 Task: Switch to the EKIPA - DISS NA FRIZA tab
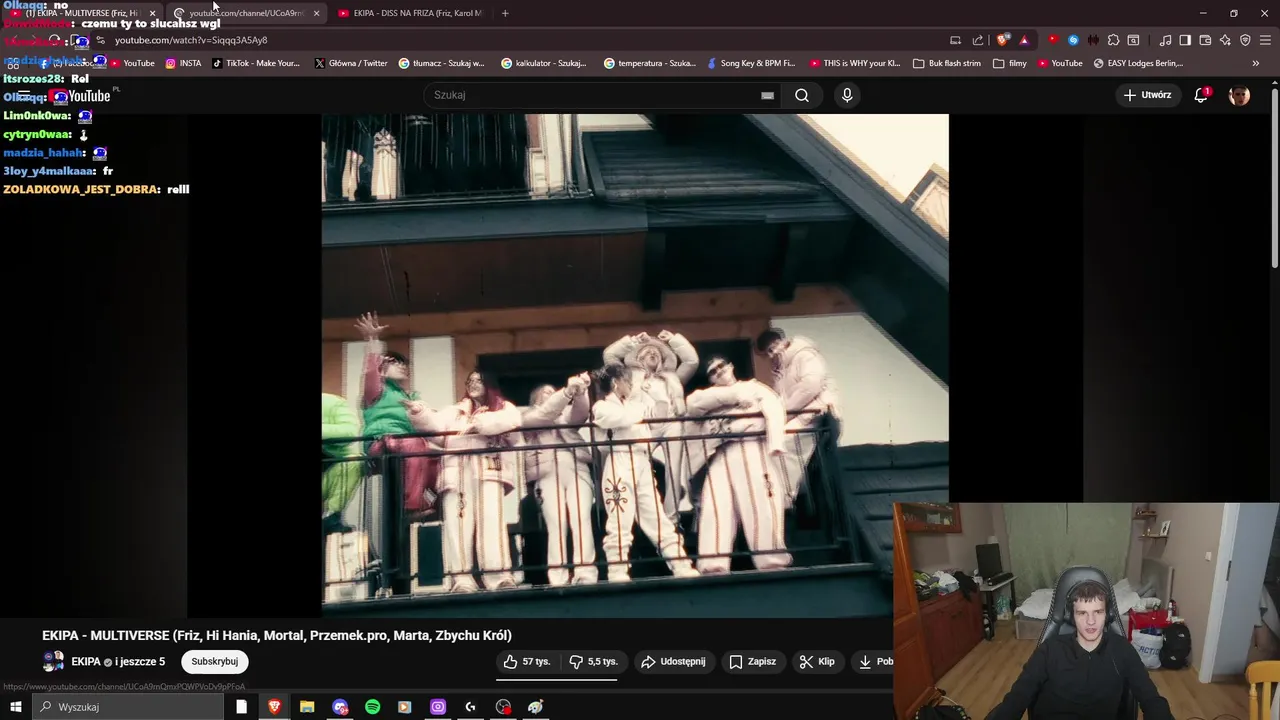click(x=410, y=13)
